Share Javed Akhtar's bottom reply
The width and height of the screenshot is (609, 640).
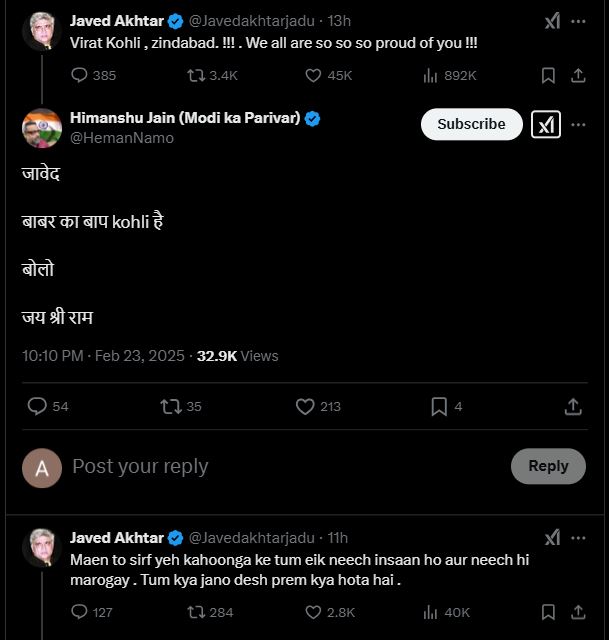click(578, 612)
